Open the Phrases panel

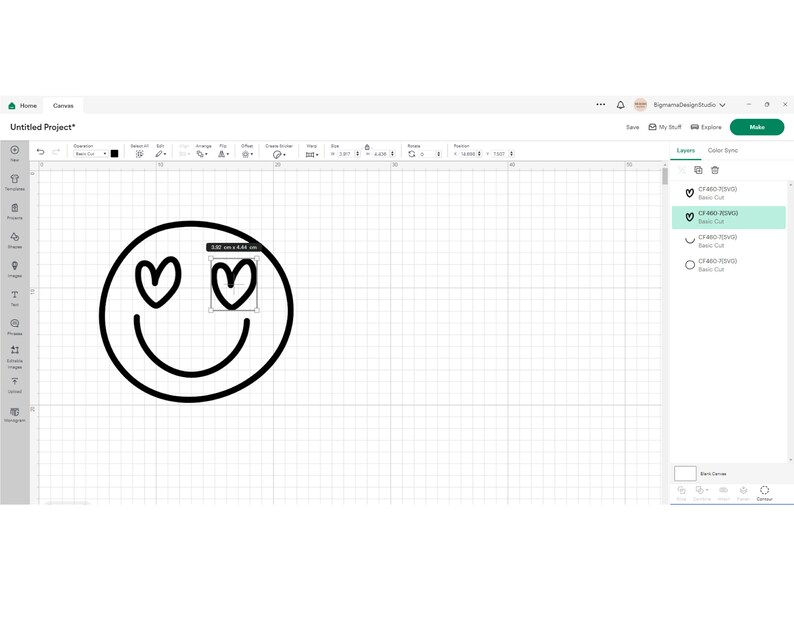15,327
